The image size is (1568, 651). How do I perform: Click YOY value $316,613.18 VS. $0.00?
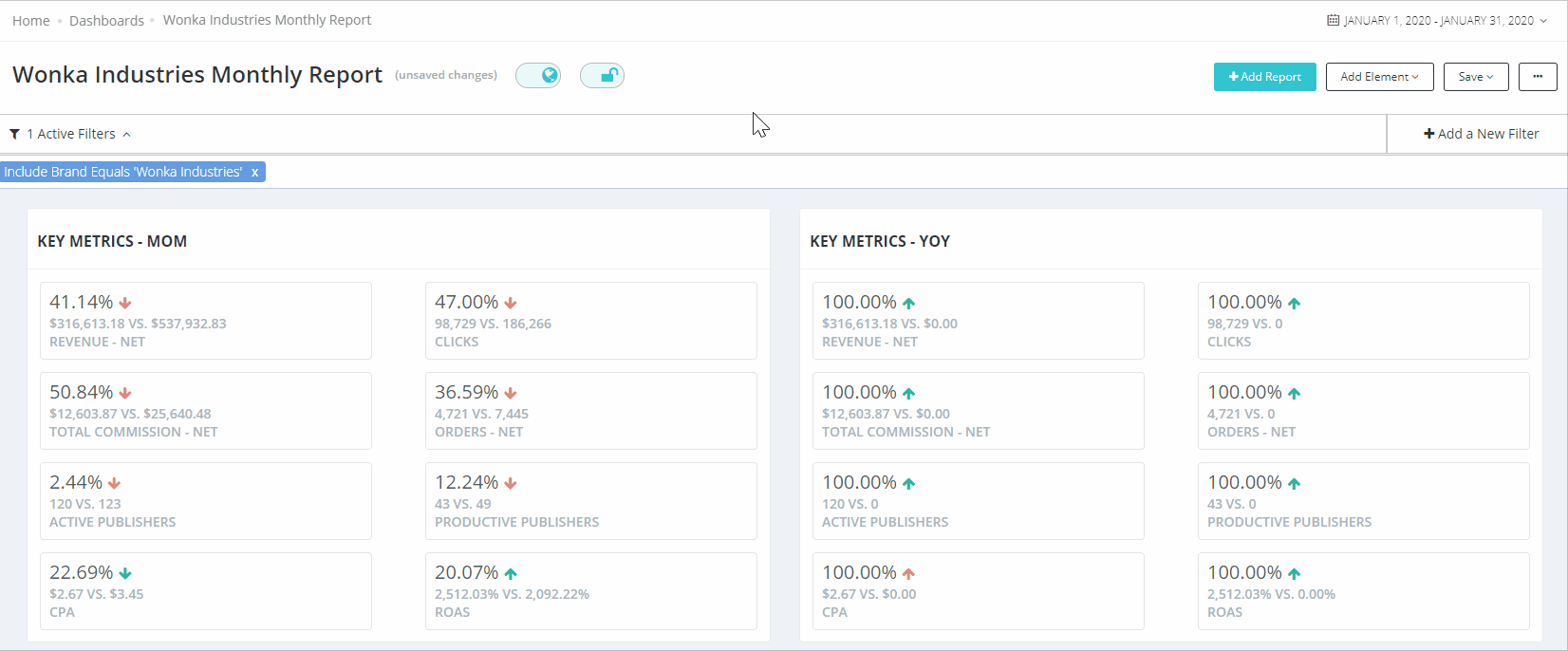[x=889, y=324]
